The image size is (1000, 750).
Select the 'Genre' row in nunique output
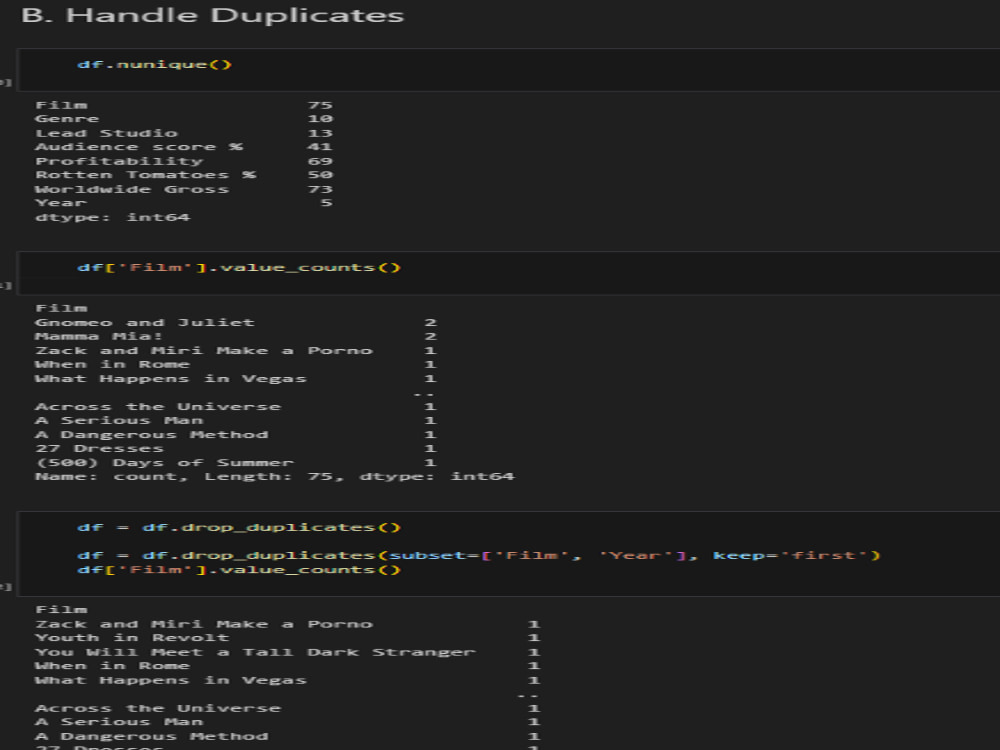point(184,119)
